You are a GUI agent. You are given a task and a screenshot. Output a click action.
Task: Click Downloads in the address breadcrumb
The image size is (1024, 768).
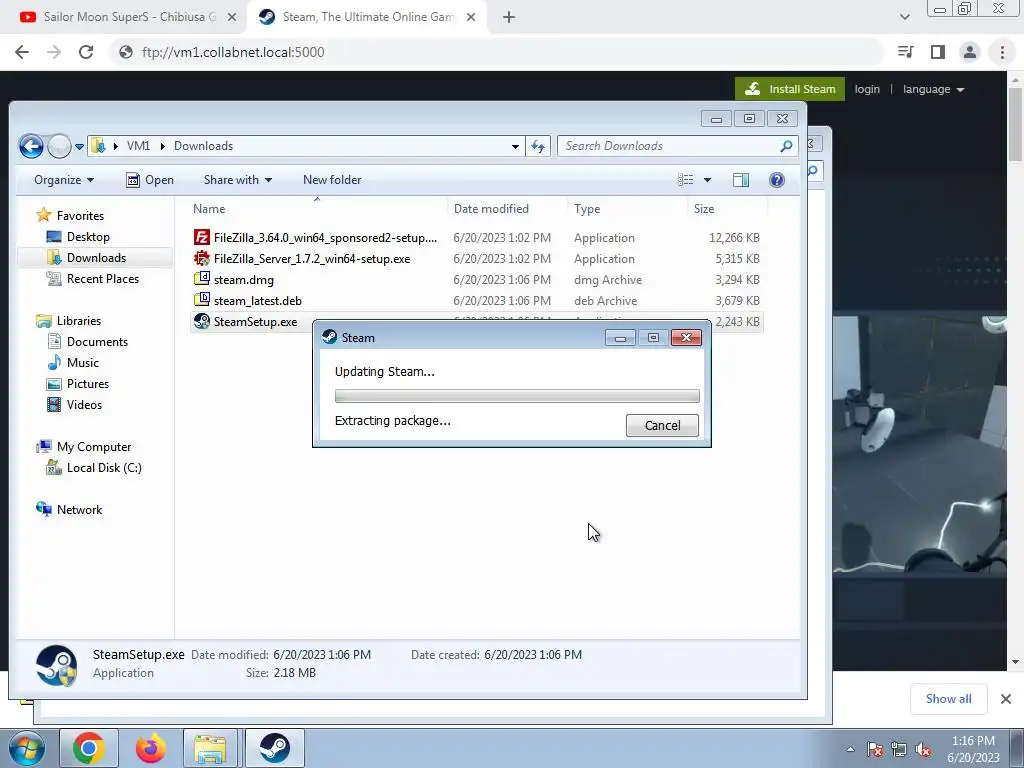pos(203,146)
